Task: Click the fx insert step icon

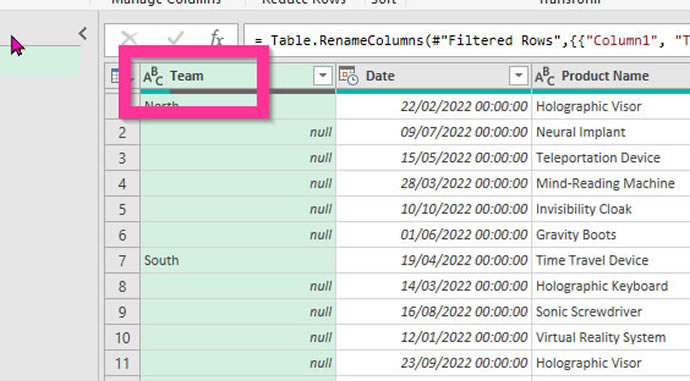Action: 217,39
